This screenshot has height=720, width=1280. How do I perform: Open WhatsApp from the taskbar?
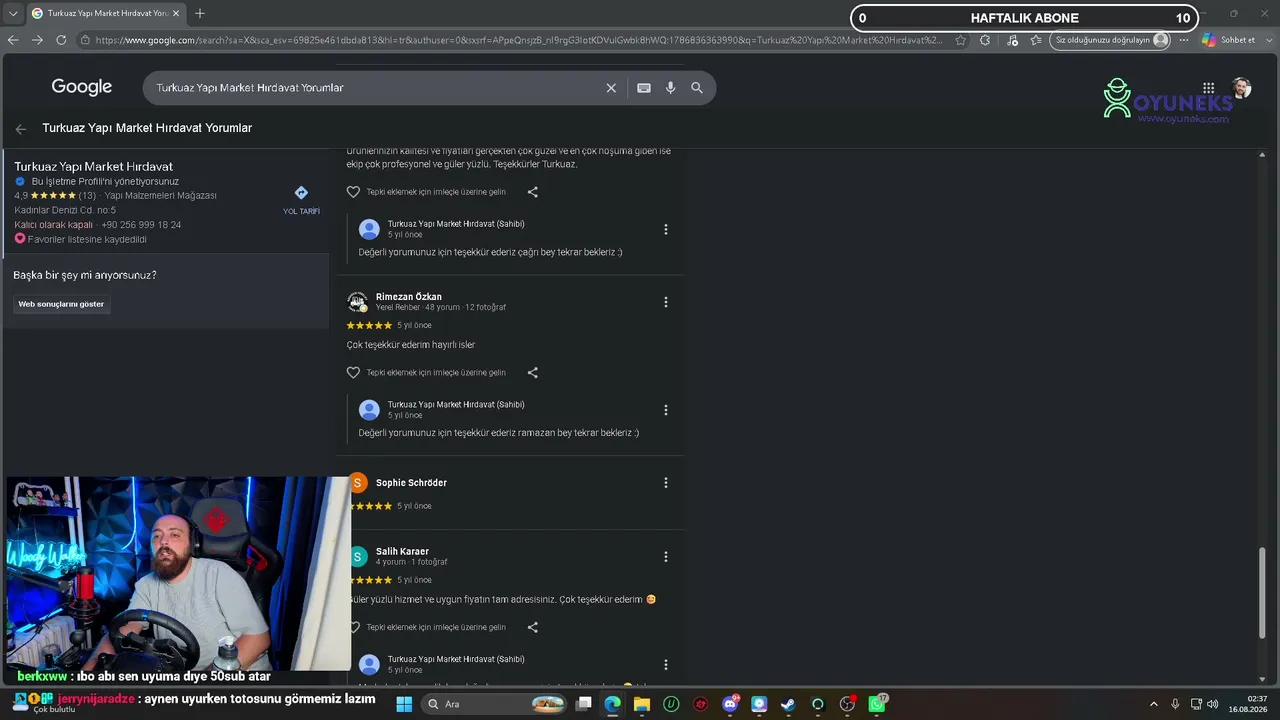(x=877, y=704)
